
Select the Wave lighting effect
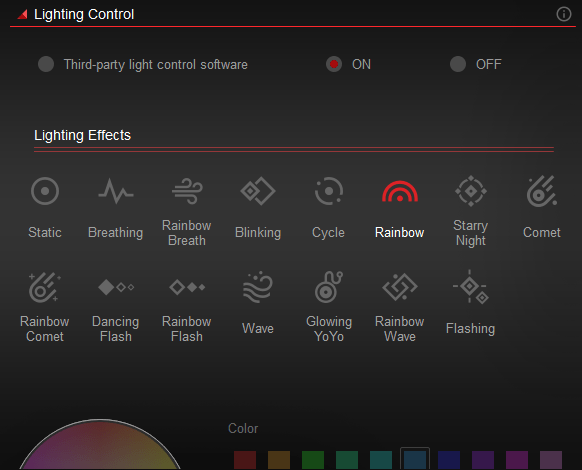[x=258, y=287]
